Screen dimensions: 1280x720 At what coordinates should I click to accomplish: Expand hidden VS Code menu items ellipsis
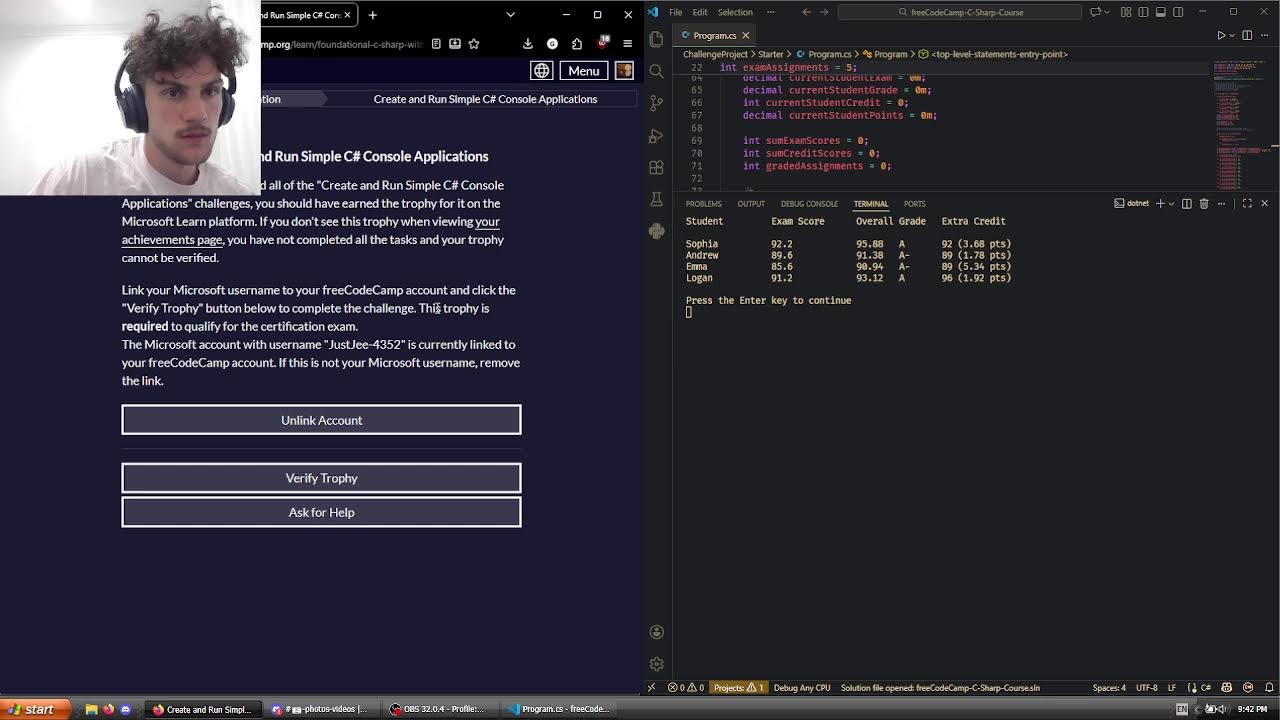769,12
